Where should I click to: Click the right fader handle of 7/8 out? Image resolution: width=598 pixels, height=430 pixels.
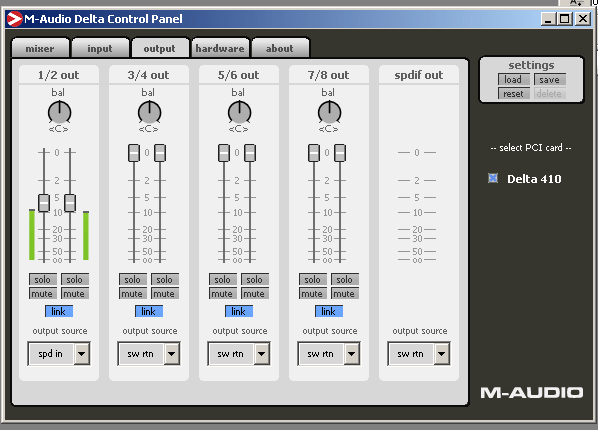click(340, 153)
